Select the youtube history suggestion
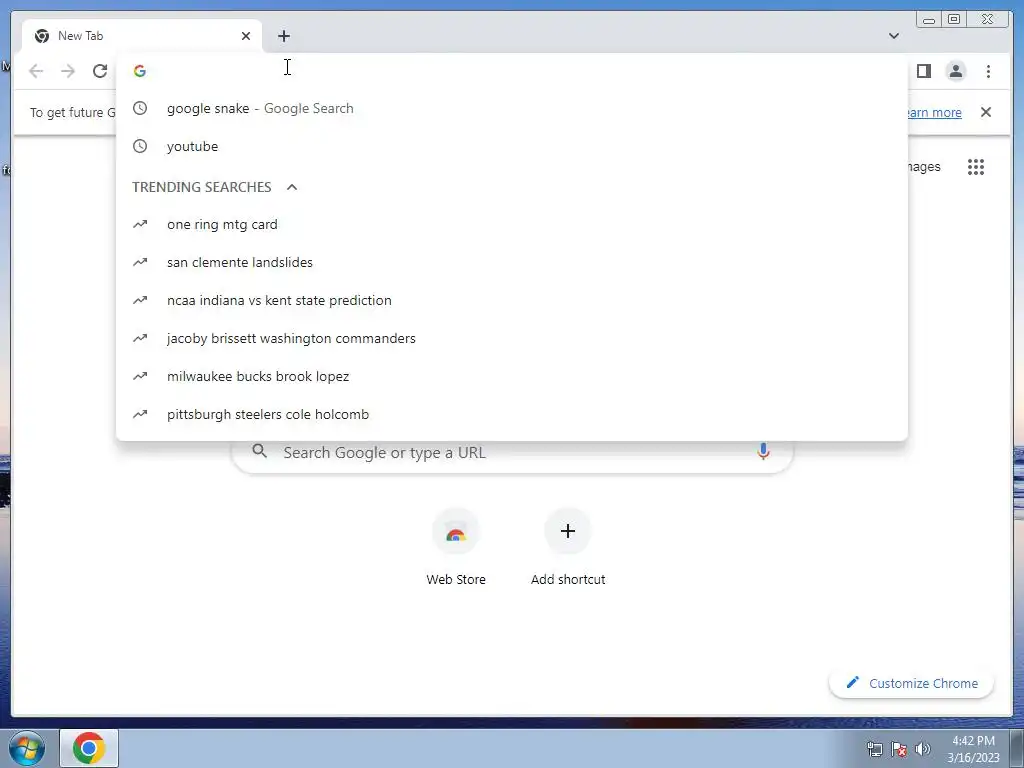 pos(511,146)
